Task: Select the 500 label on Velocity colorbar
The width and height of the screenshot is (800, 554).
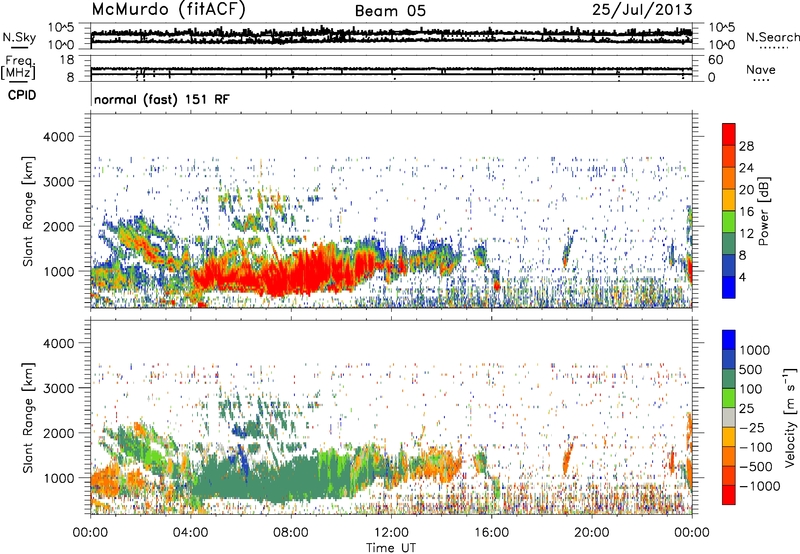Action: (x=751, y=369)
